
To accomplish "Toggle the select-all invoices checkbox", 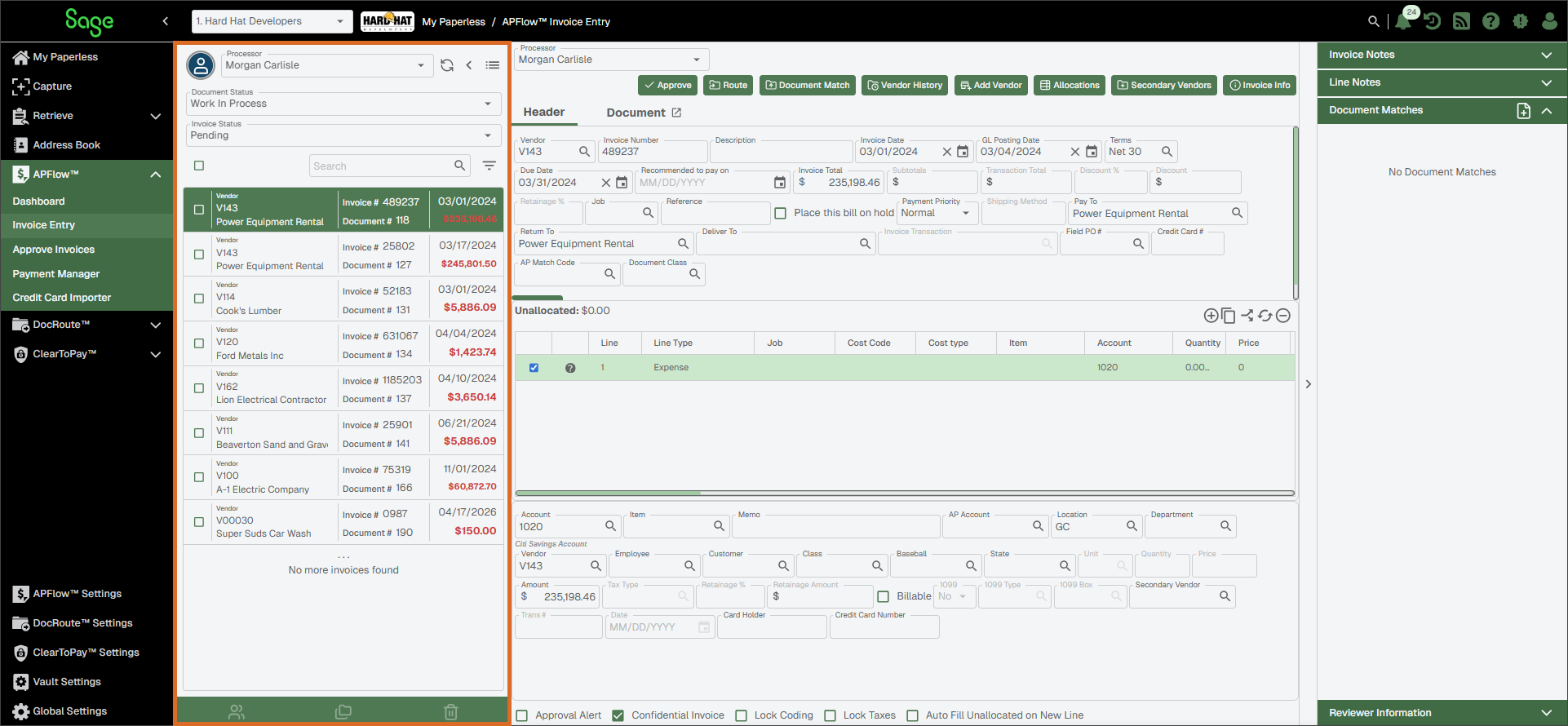I will (x=199, y=166).
